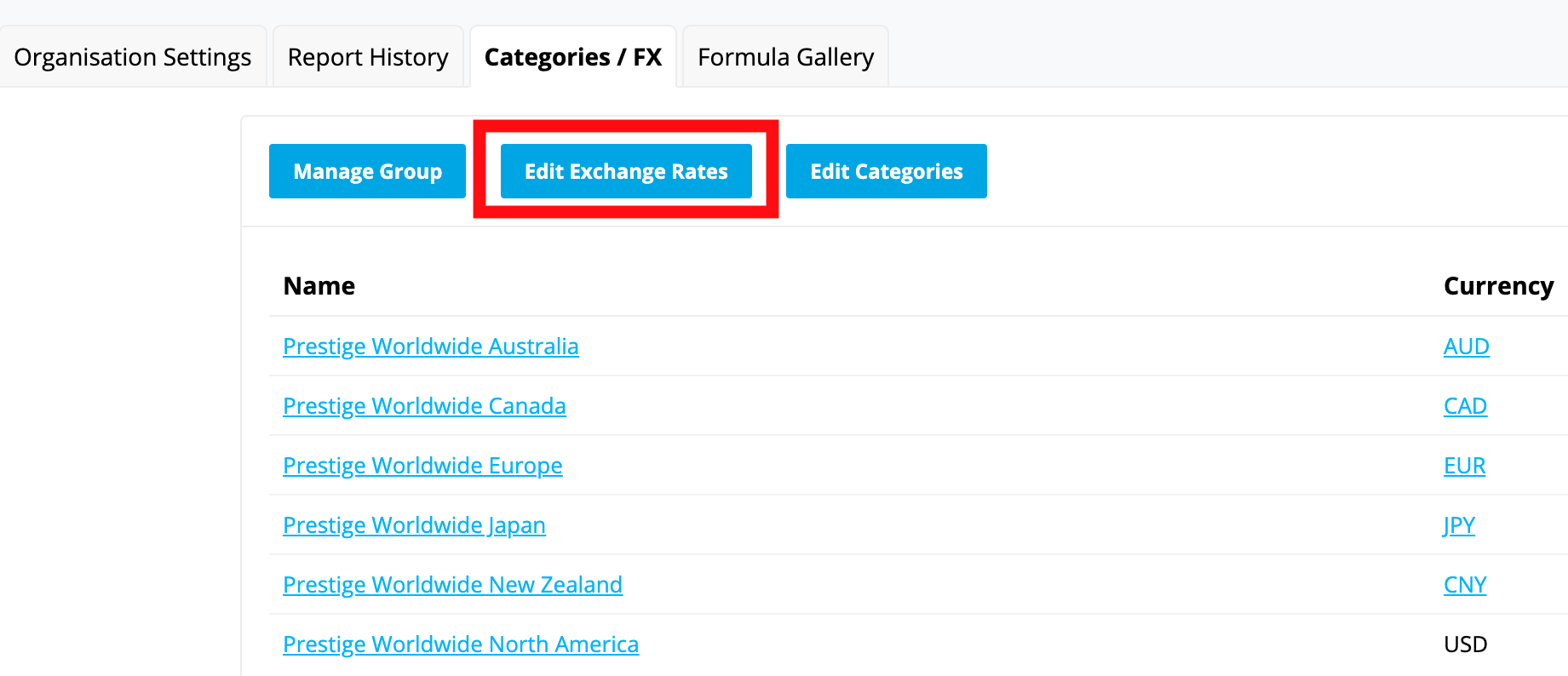Choose the CNY currency link
The image size is (1568, 676).
[x=1465, y=585]
